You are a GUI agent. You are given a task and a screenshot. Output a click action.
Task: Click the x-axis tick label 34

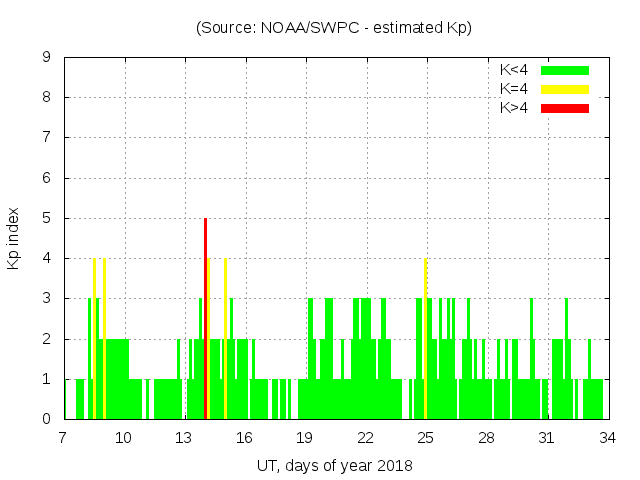[607, 438]
